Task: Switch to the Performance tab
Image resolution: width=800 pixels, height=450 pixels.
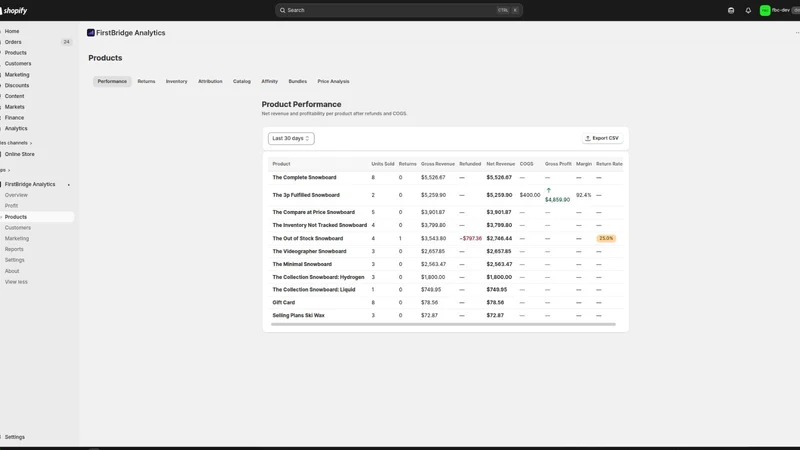Action: coord(112,82)
